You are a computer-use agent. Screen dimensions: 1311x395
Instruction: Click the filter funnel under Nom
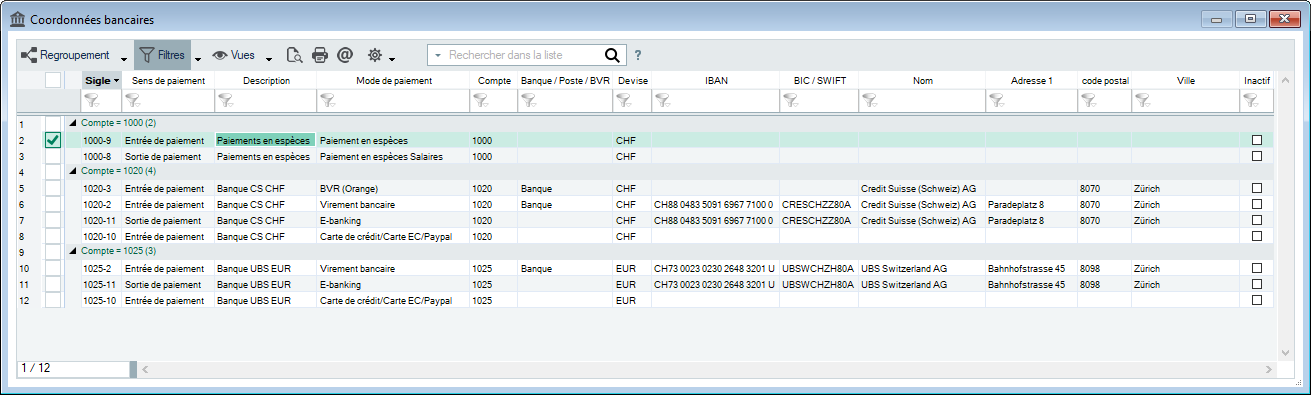pyautogui.click(x=870, y=99)
